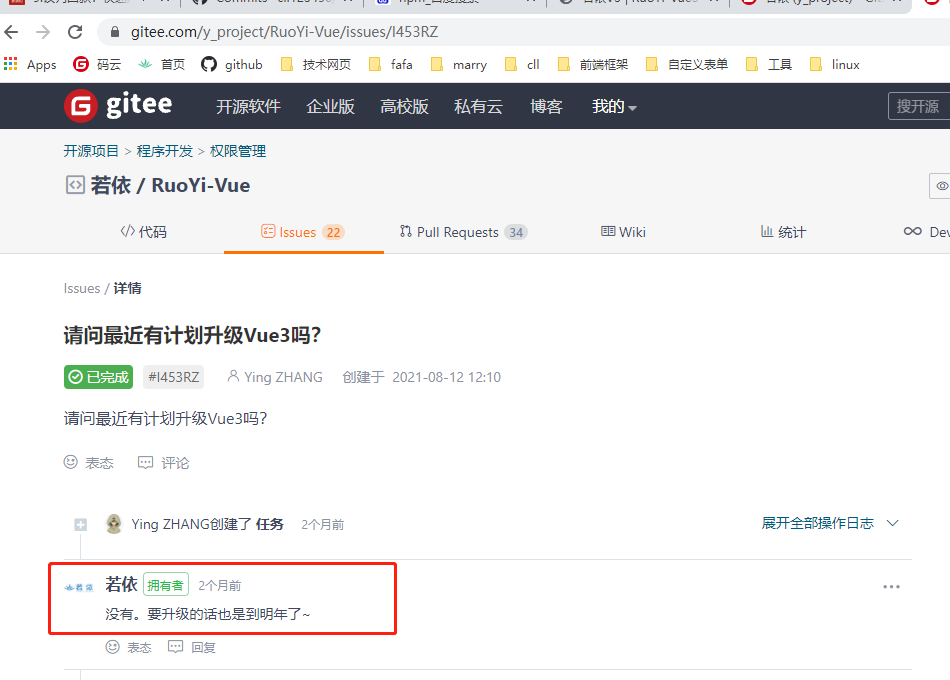Image resolution: width=950 pixels, height=680 pixels.
Task: Open the 我的 dropdown menu
Action: pyautogui.click(x=613, y=105)
